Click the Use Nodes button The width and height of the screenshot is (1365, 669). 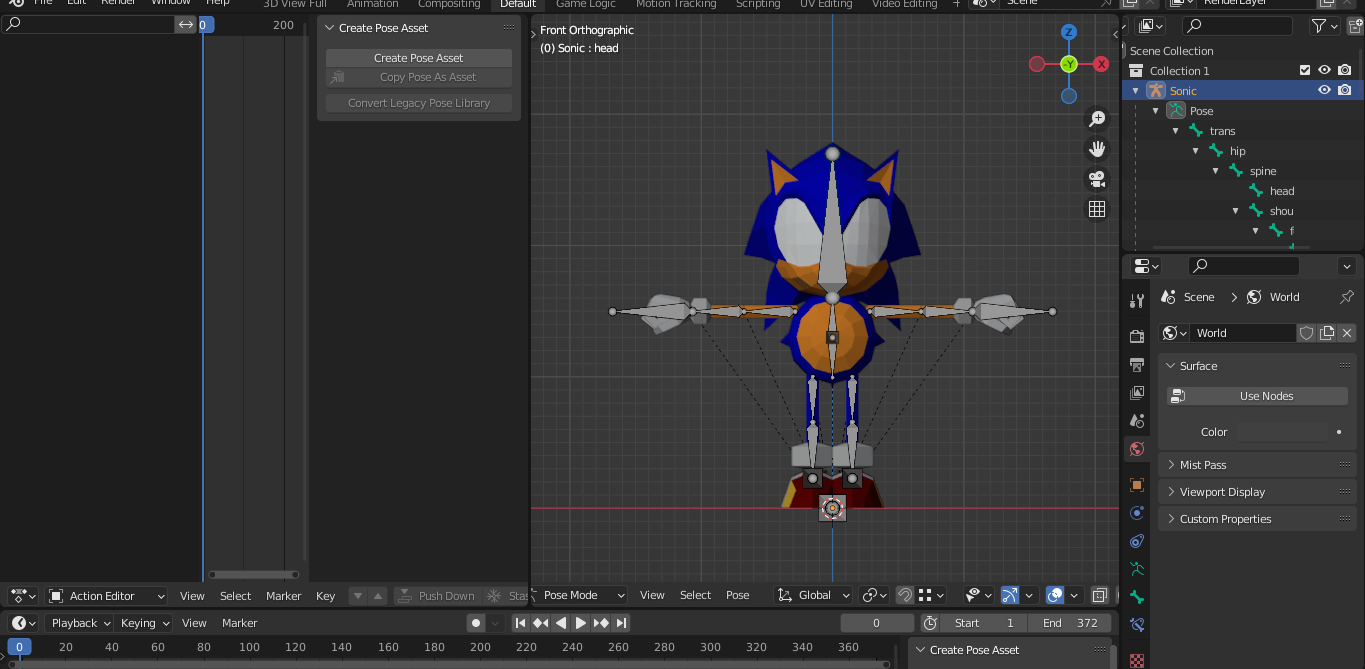(1257, 396)
